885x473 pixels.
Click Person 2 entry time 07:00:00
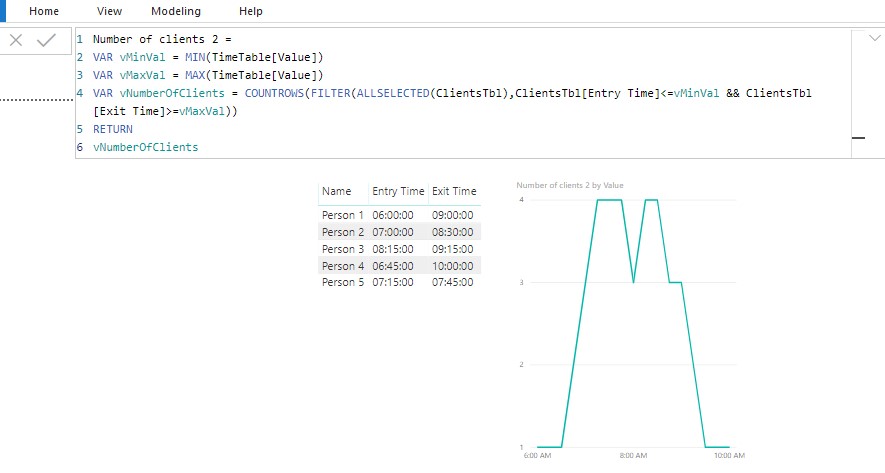pos(393,232)
